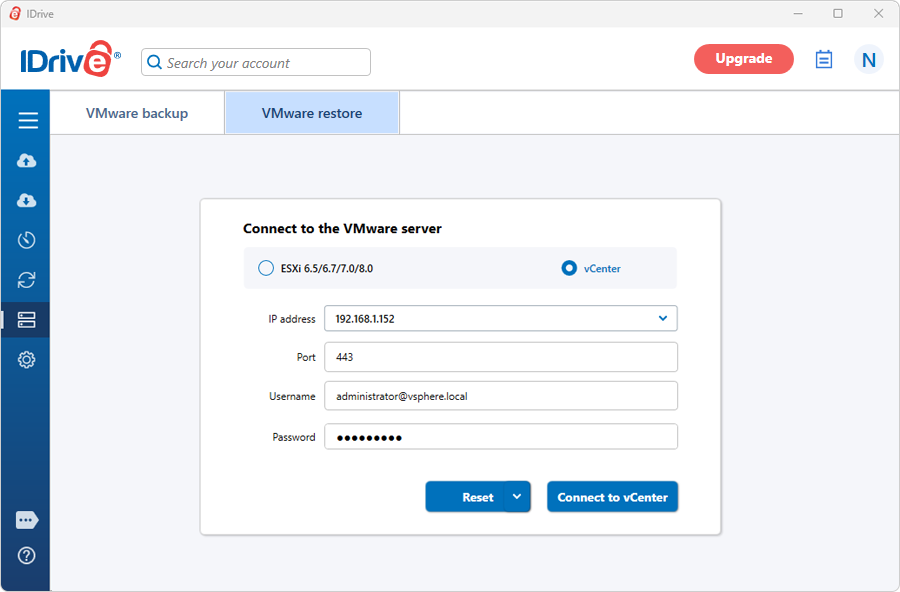Open the Settings gear icon
Viewport: 900px width, 592px height.
26,360
